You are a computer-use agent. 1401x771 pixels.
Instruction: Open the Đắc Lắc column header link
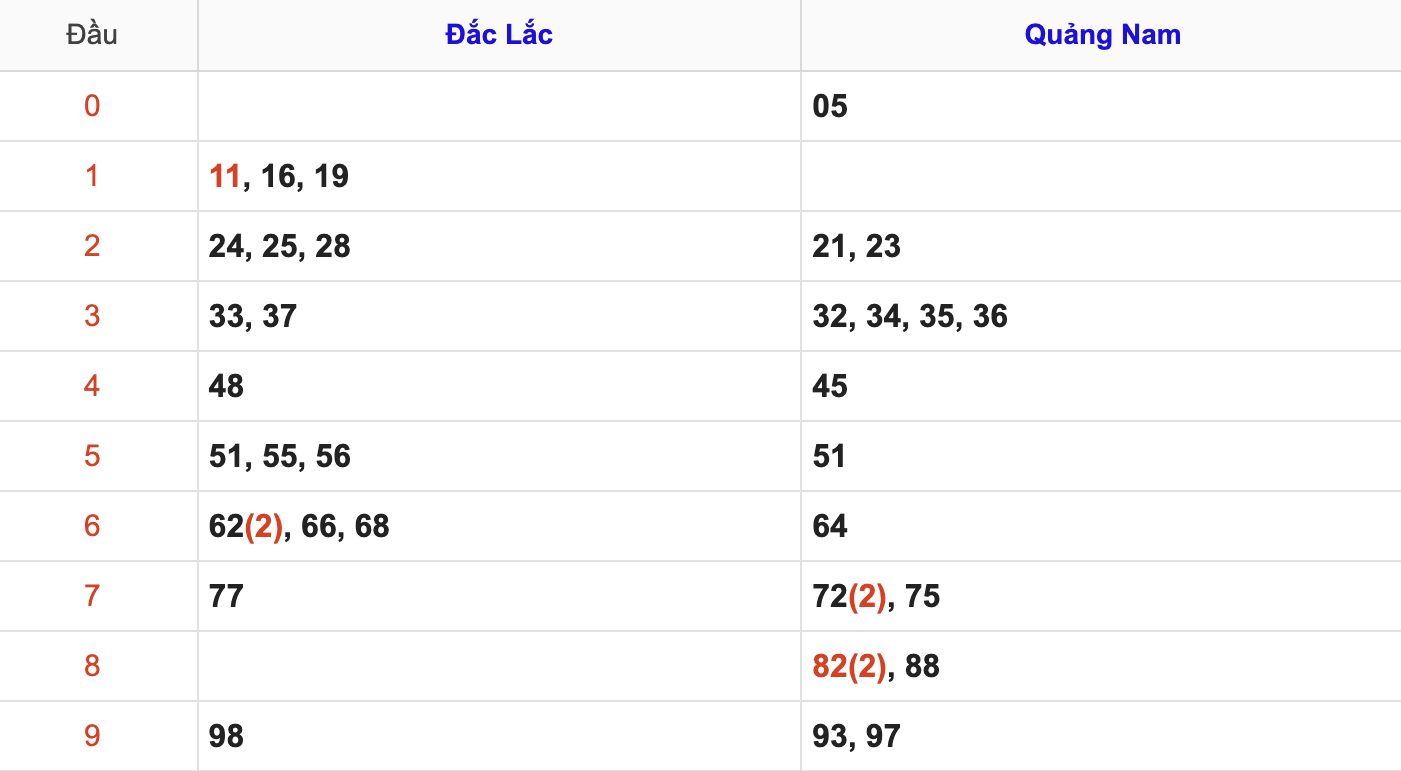499,35
